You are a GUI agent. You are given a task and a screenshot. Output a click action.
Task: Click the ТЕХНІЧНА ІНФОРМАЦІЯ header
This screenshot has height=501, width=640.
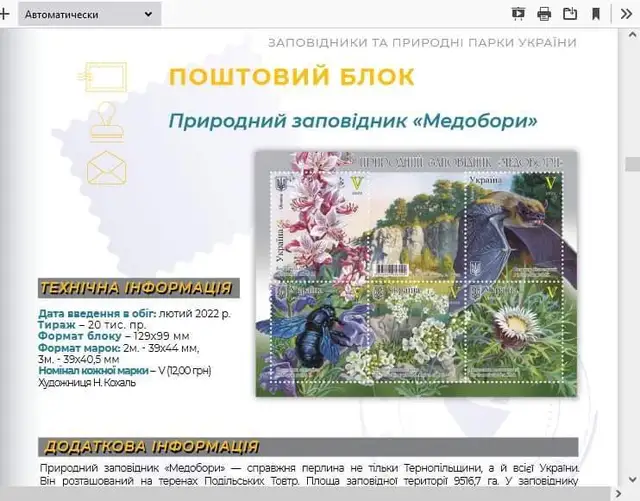pos(139,288)
